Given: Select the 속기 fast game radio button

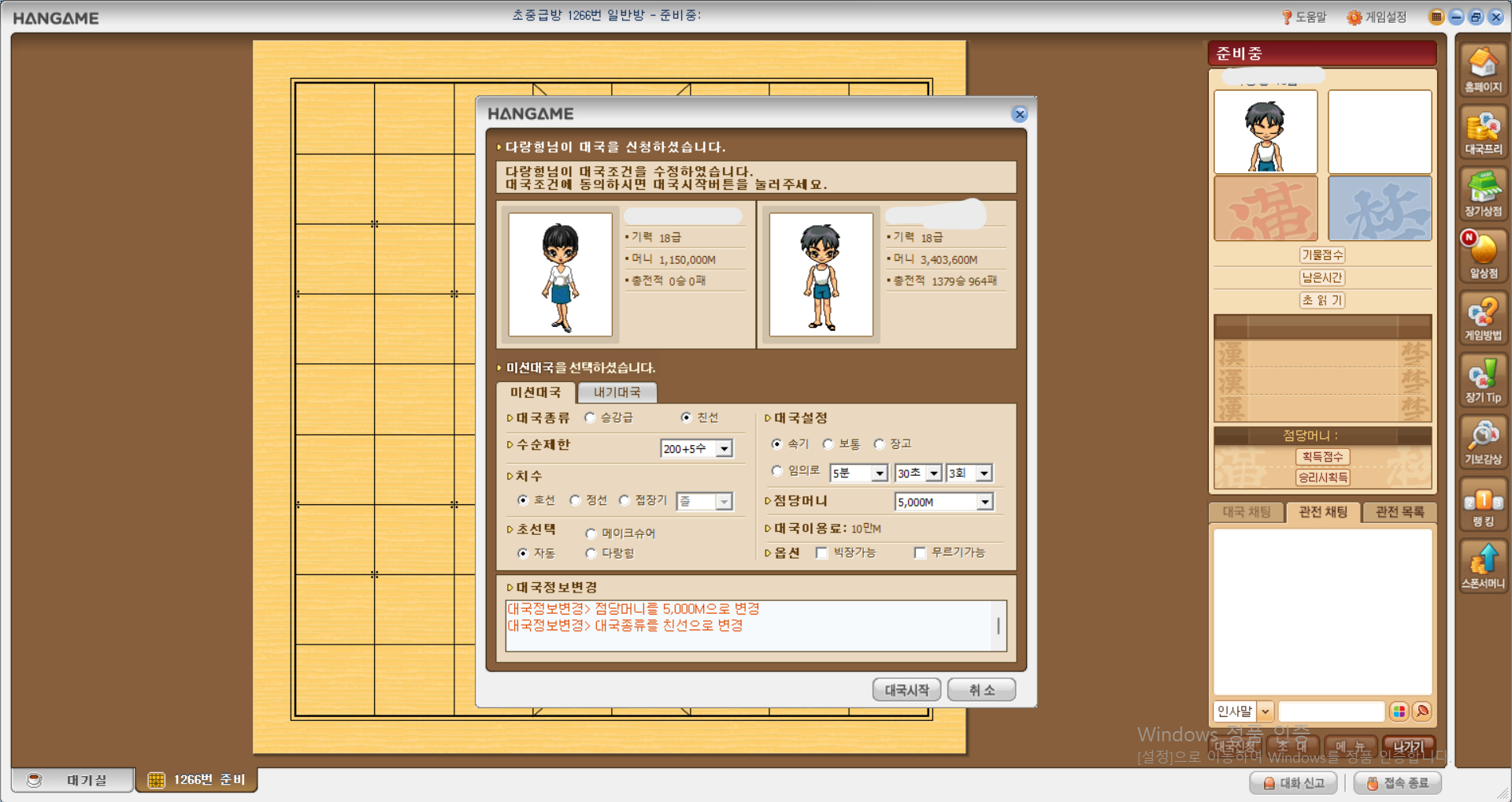Looking at the screenshot, I should click(777, 444).
